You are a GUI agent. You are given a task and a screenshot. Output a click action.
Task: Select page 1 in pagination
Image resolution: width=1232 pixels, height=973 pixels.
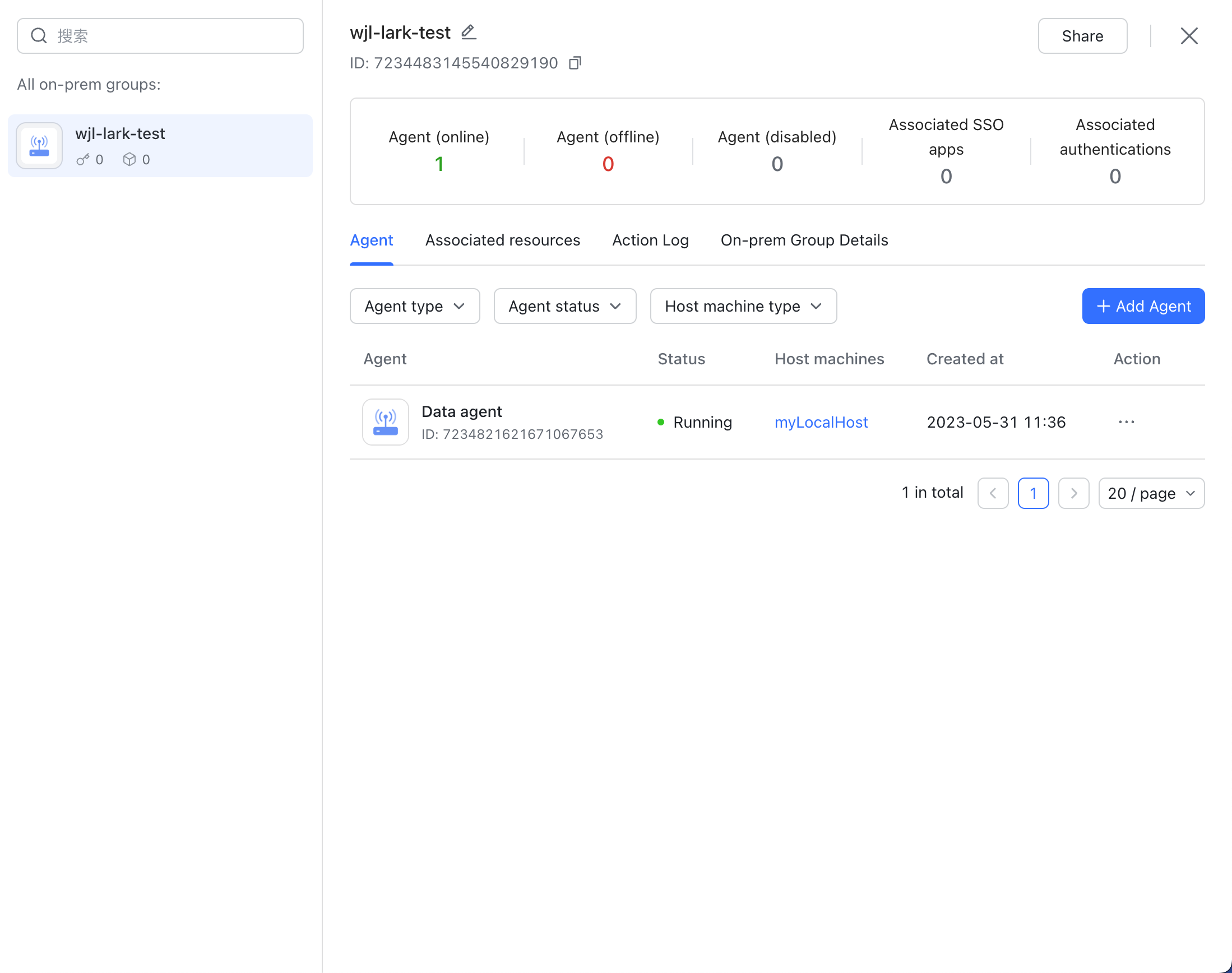[x=1033, y=493]
